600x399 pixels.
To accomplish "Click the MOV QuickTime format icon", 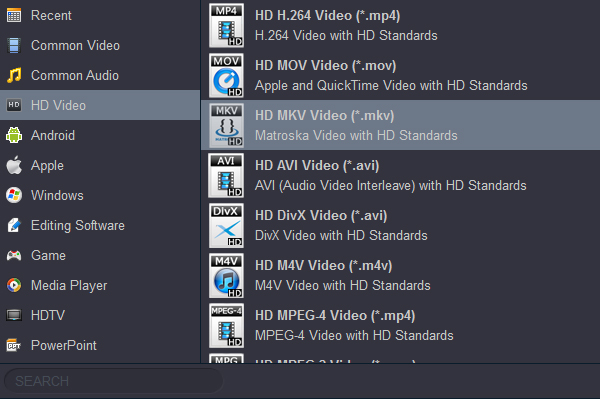I will [x=226, y=75].
